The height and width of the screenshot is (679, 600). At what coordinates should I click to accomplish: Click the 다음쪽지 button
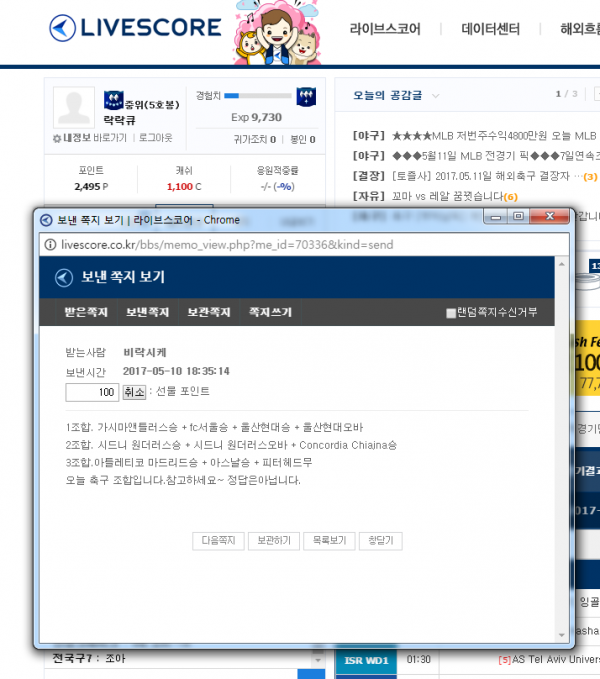point(218,541)
